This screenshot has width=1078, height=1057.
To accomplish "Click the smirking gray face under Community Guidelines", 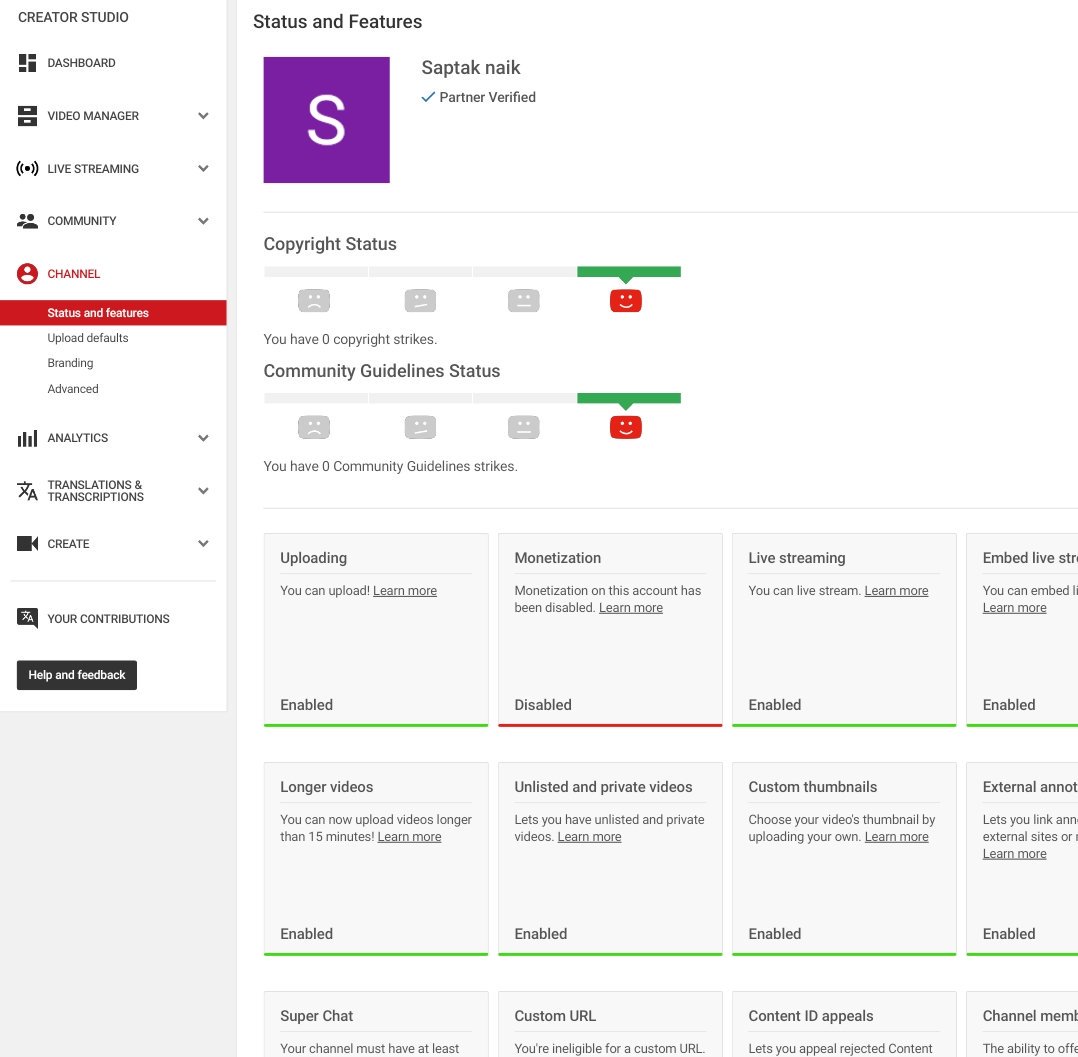I will (x=420, y=427).
